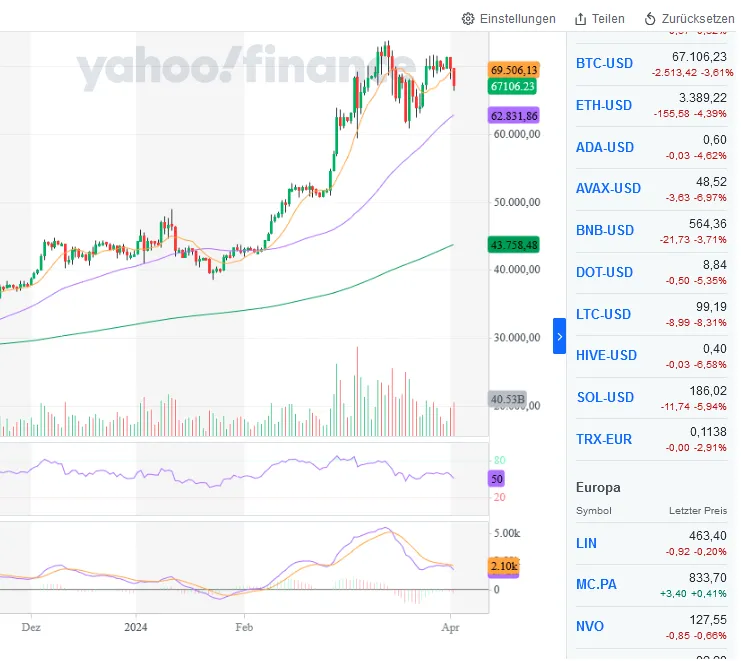741x661 pixels.
Task: Click the 30.000,00 price axis label
Action: point(517,338)
